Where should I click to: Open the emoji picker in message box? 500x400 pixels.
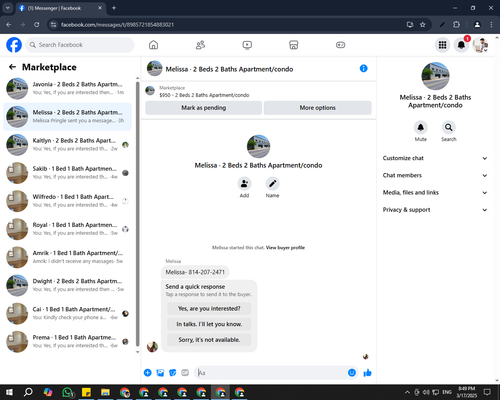tap(352, 373)
